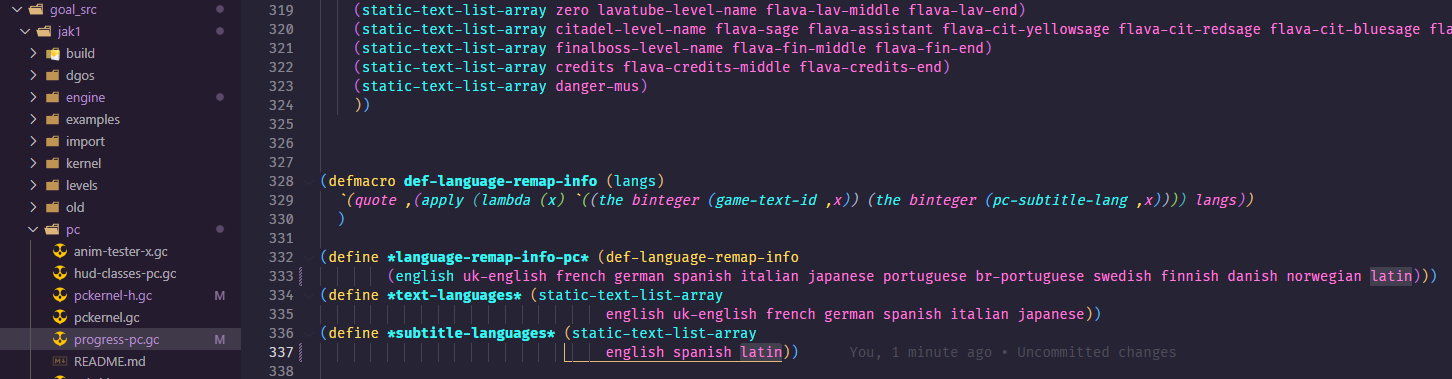Collapse the jak1 folder chevron
Viewport: 1452px width, 379px height.
coord(24,32)
